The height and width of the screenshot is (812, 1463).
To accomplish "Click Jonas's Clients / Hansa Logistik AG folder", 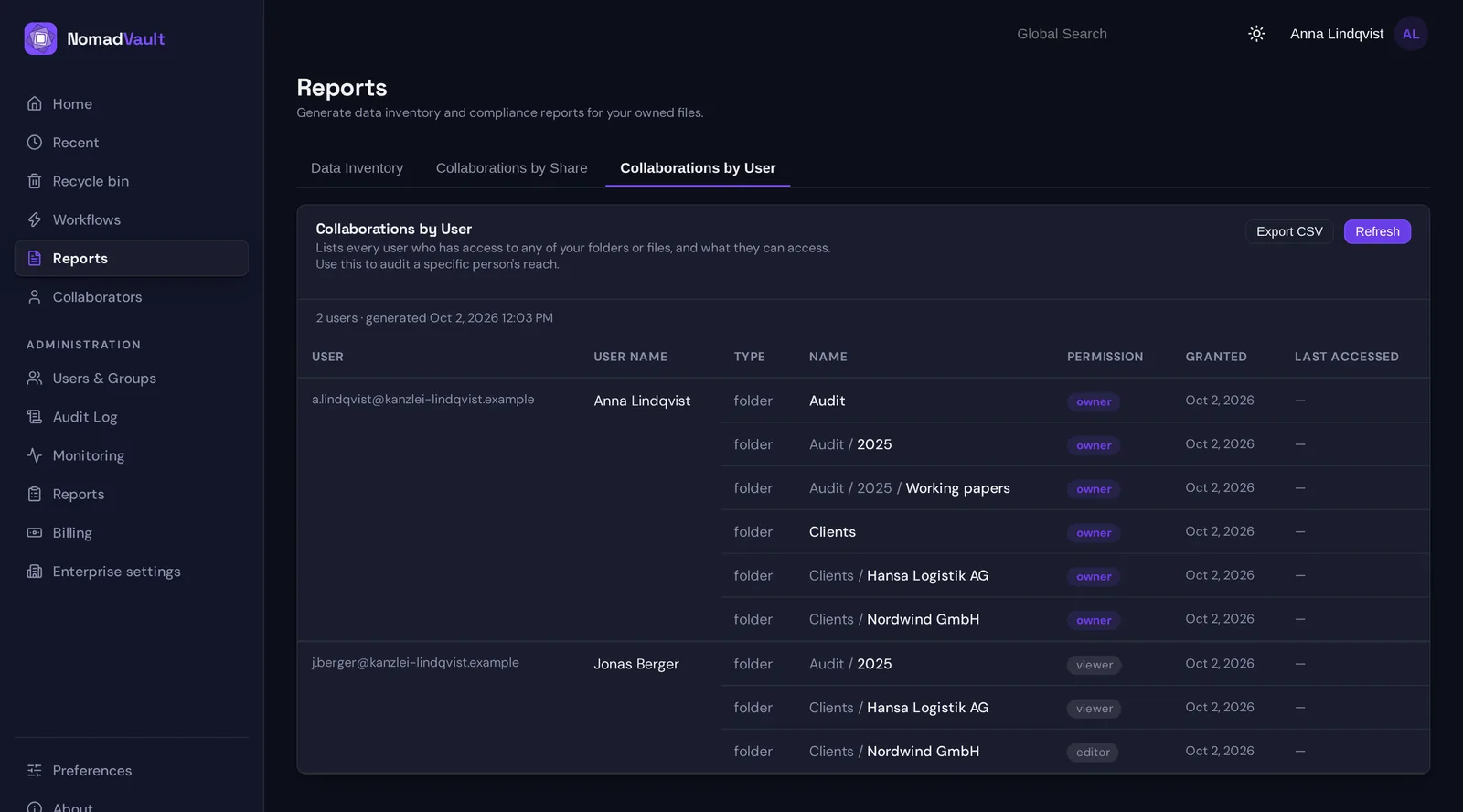I will coord(899,708).
